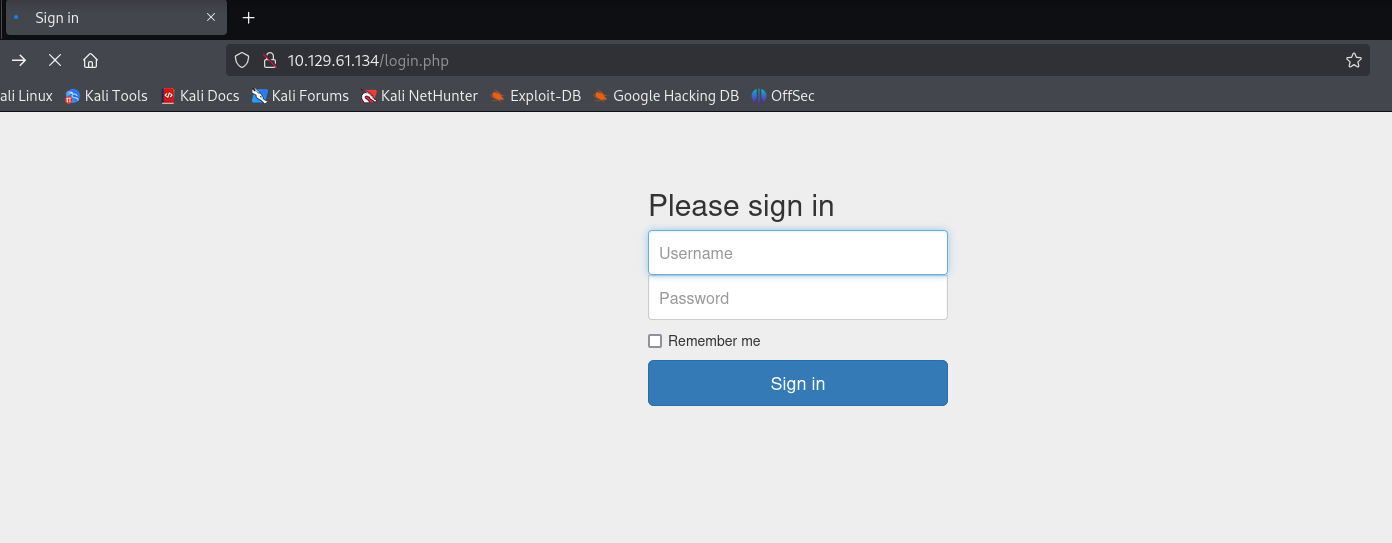1392x543 pixels.
Task: Open Kali NetHunter bookmark
Action: 419,96
